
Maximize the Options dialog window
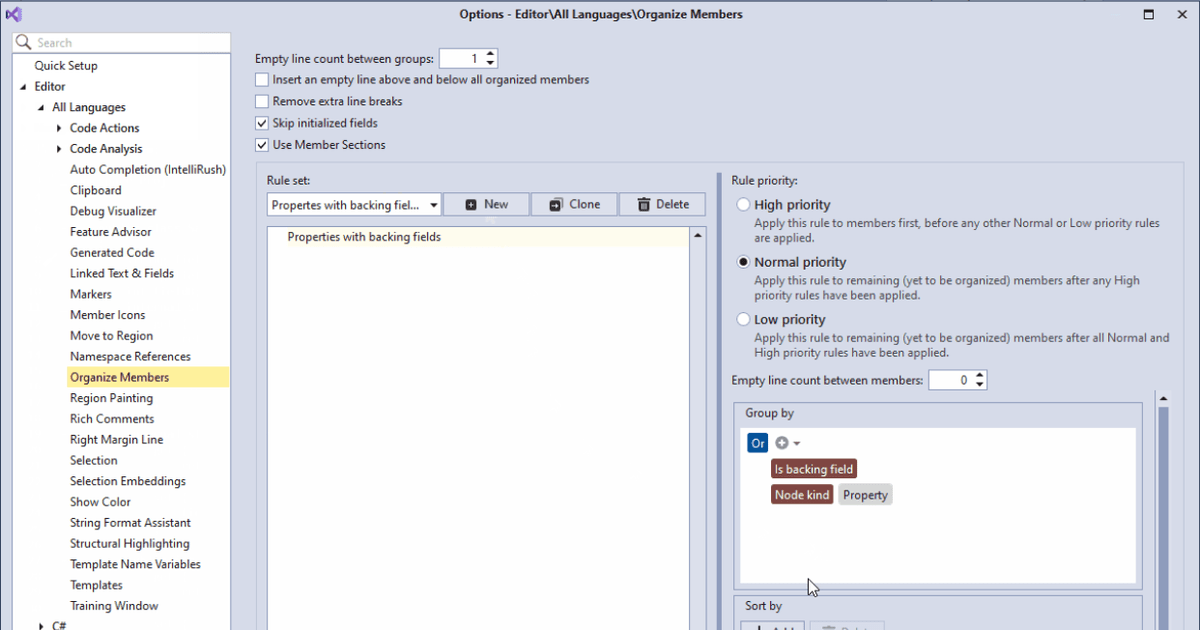(x=1149, y=14)
